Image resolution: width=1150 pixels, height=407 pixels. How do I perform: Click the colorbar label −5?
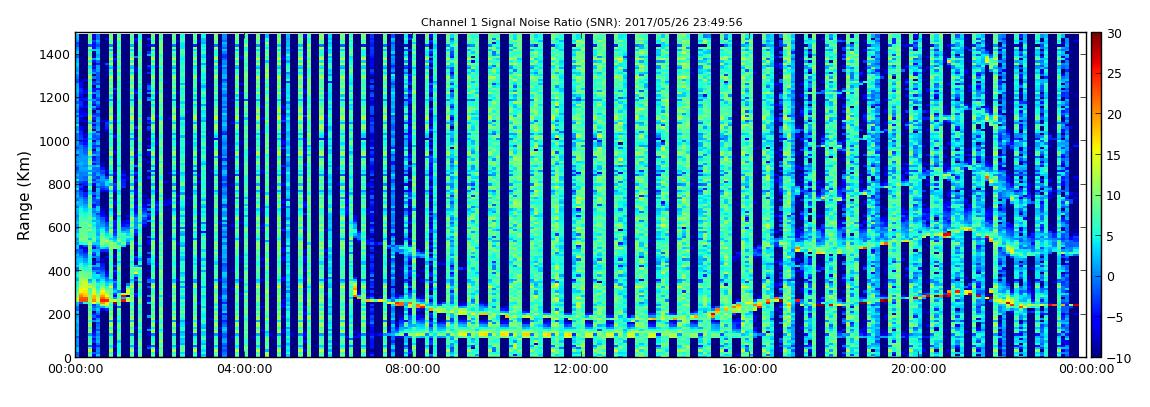(x=1115, y=318)
